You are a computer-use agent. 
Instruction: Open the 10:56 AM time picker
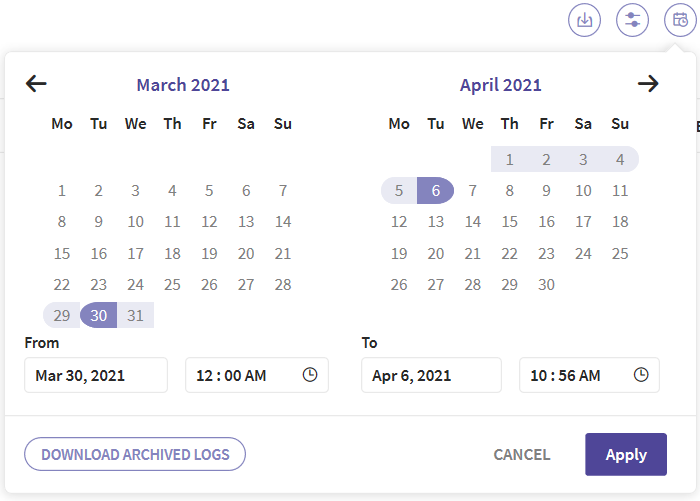click(589, 375)
